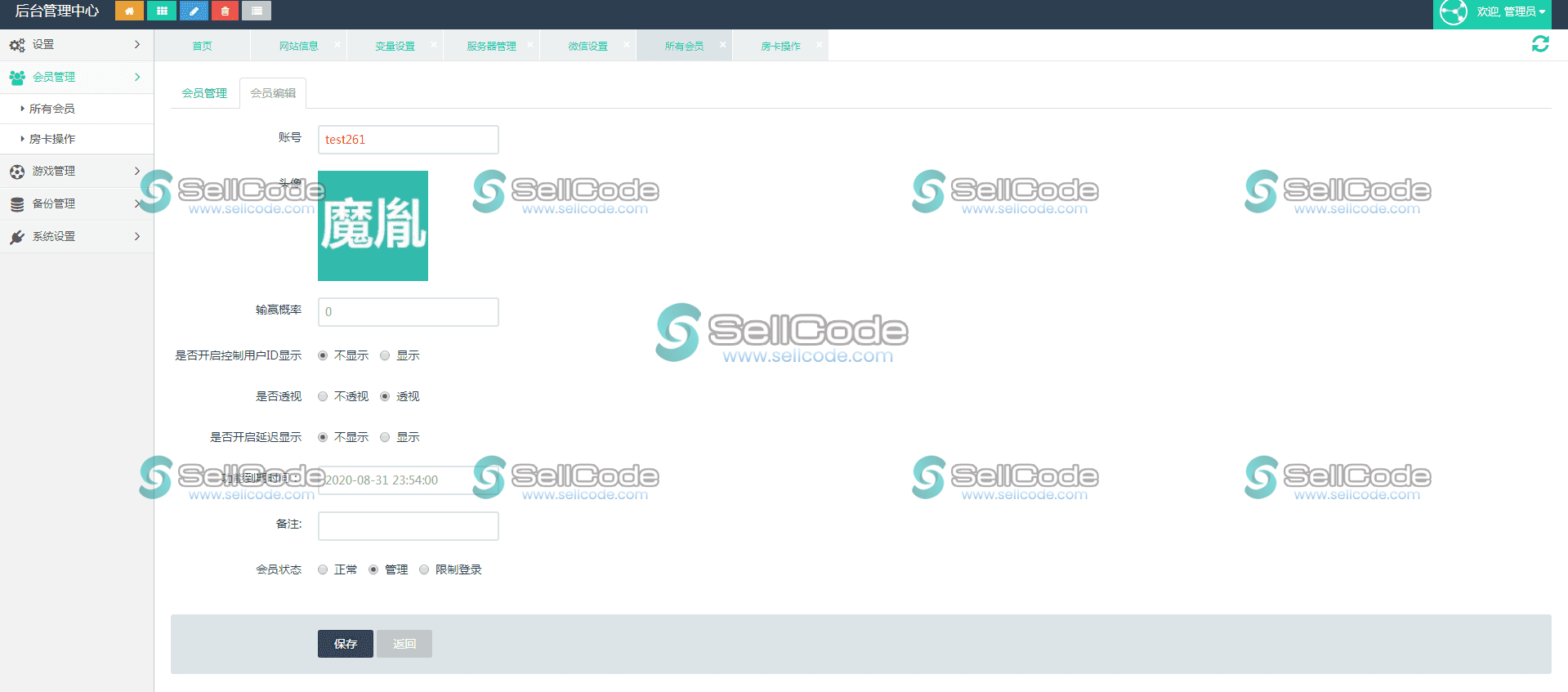Open the 变量设置 tab

click(x=395, y=46)
